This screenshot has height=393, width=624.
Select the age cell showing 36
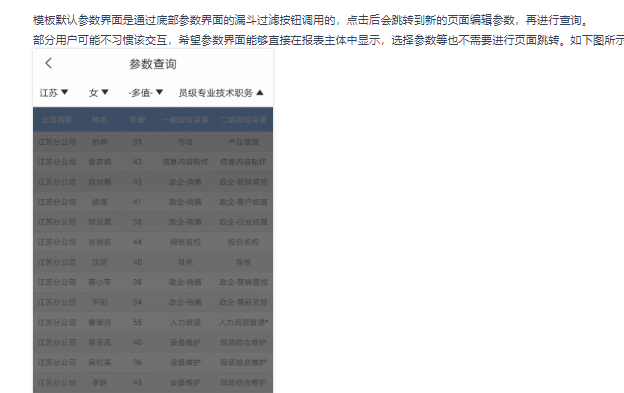[x=137, y=363]
